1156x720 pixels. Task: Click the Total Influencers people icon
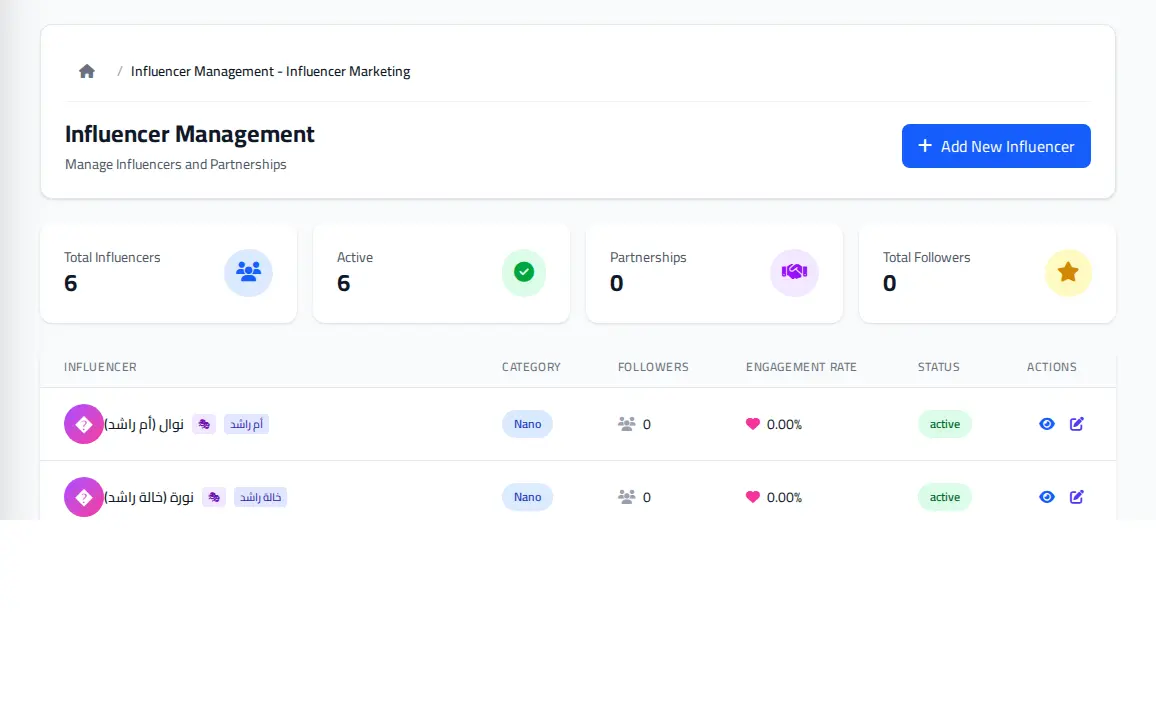coord(248,273)
